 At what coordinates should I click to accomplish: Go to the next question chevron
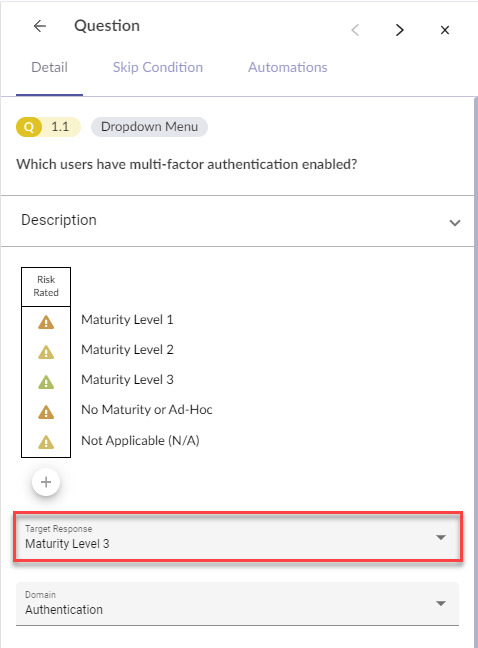[400, 30]
